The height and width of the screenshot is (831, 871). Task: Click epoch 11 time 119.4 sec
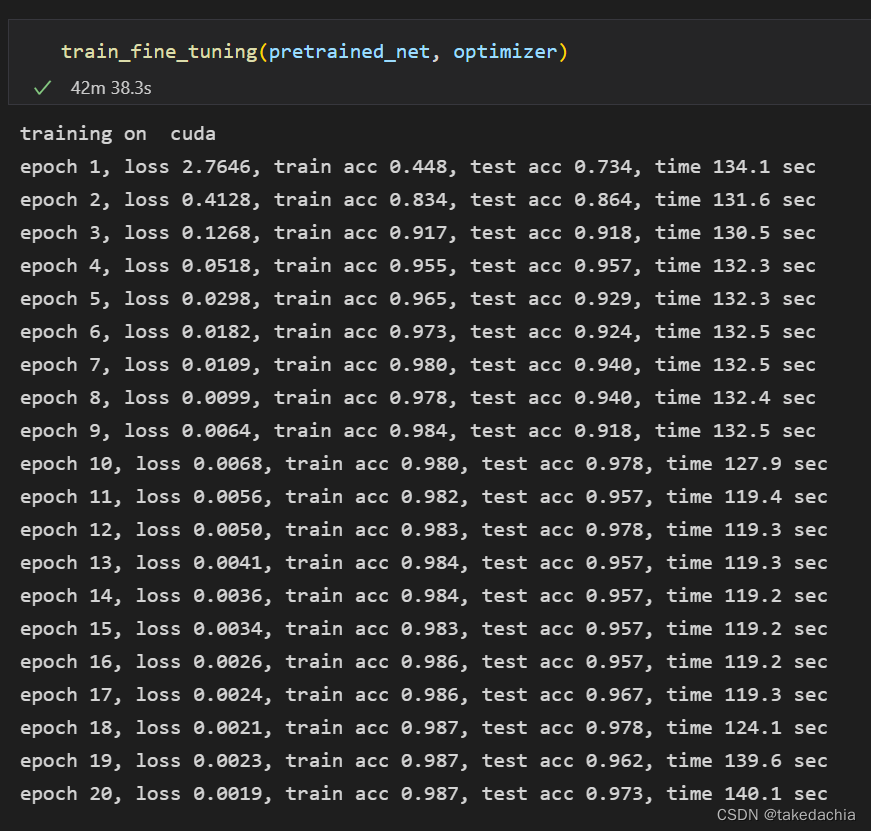[x=747, y=496]
